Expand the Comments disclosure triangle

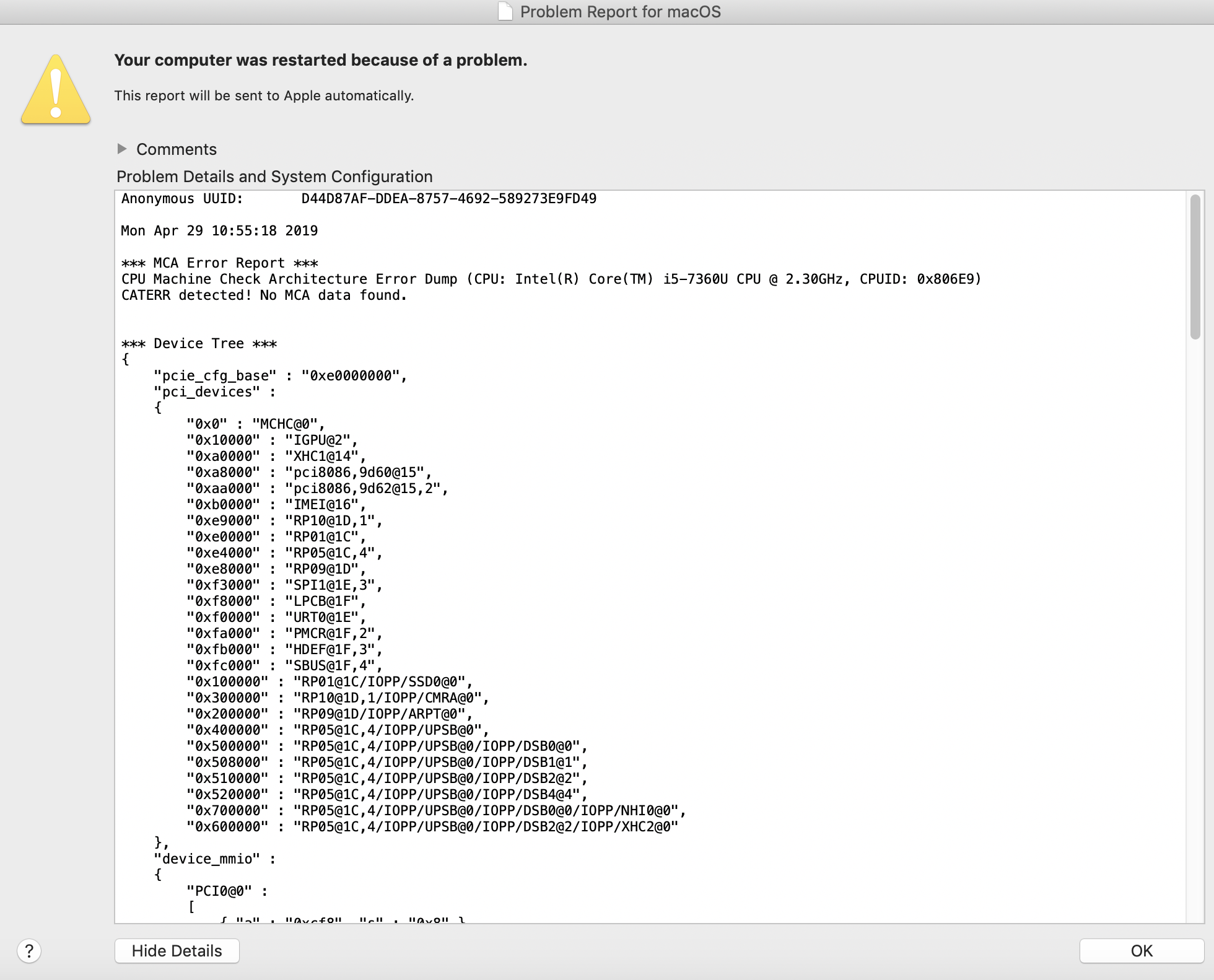tap(122, 149)
